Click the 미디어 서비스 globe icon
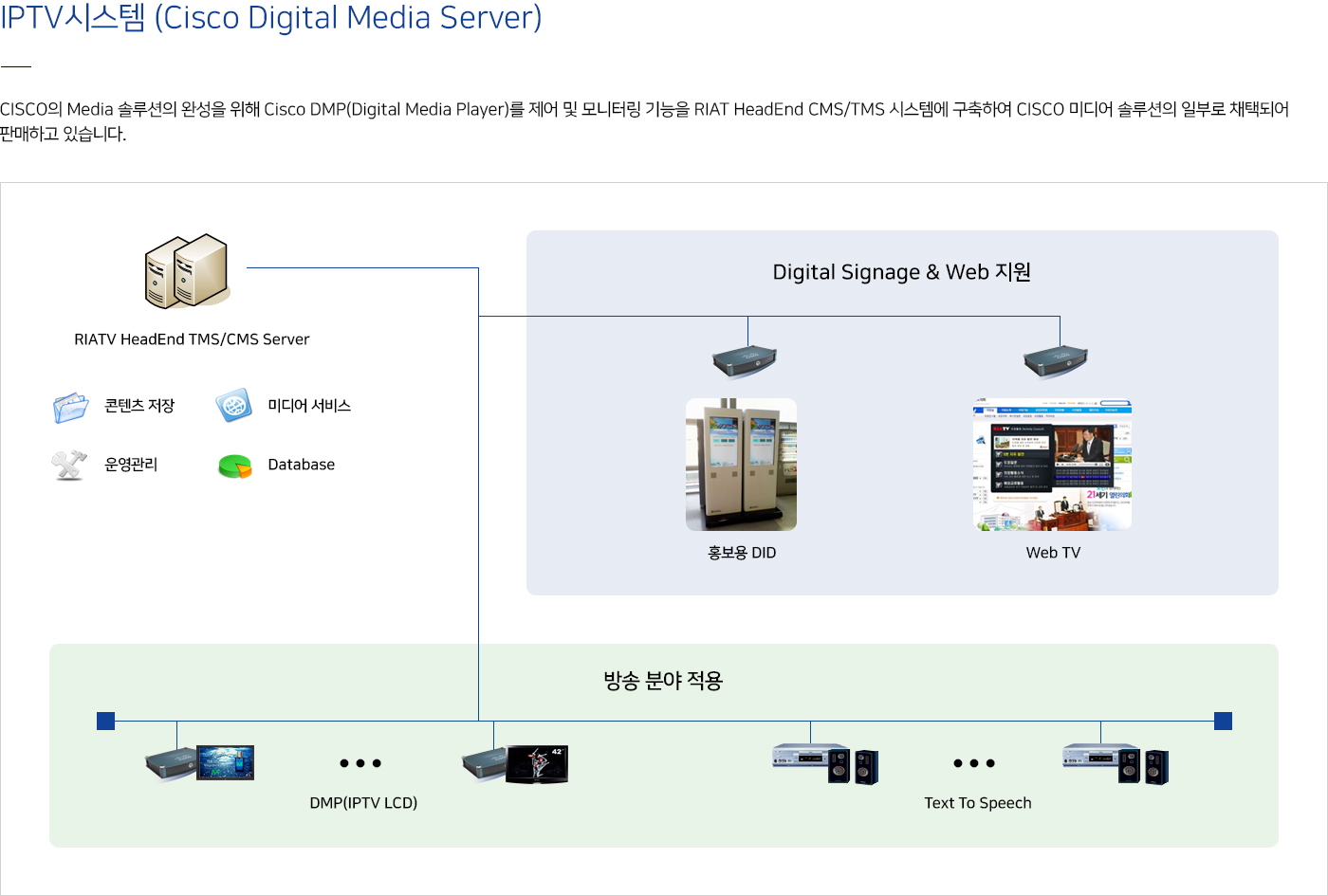 (233, 405)
